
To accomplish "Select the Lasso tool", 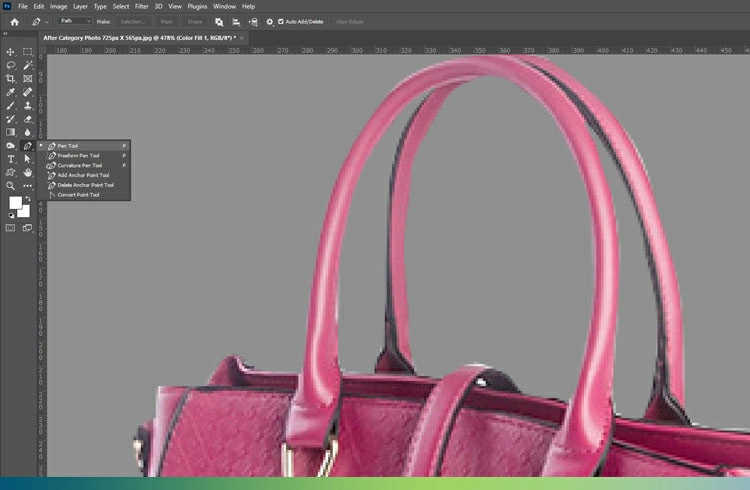I will point(11,65).
